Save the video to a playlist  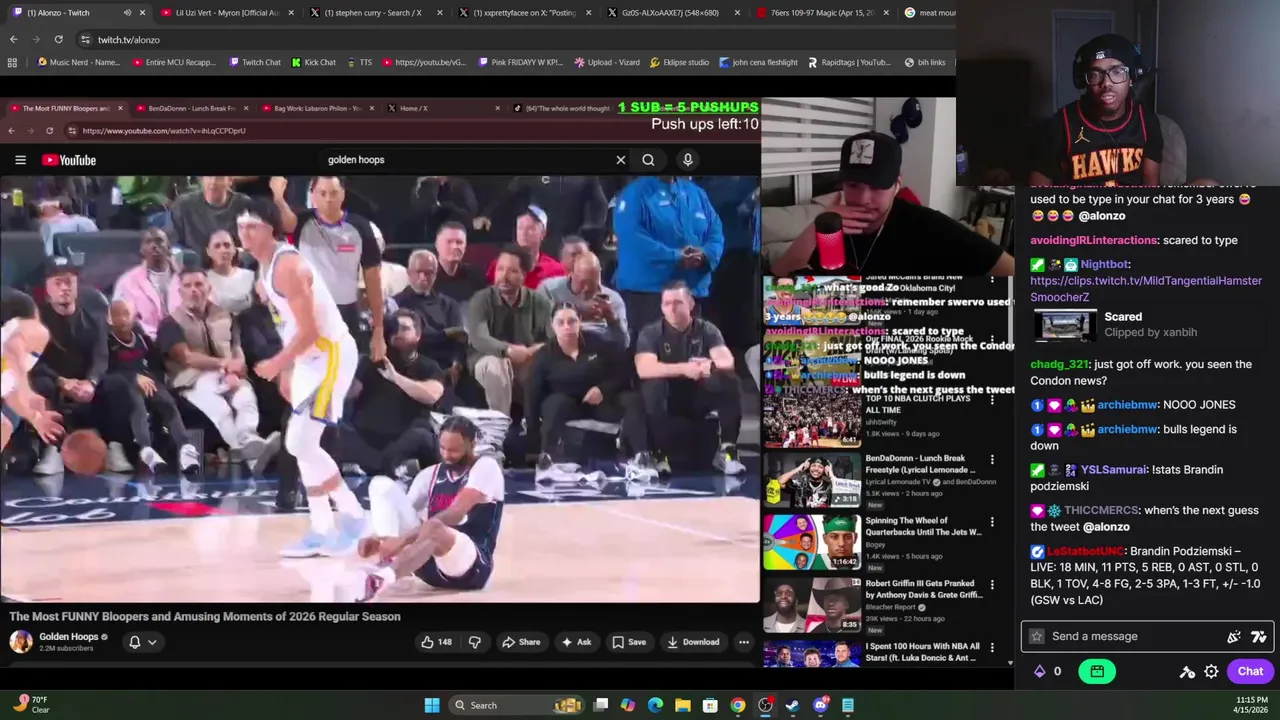coord(629,642)
